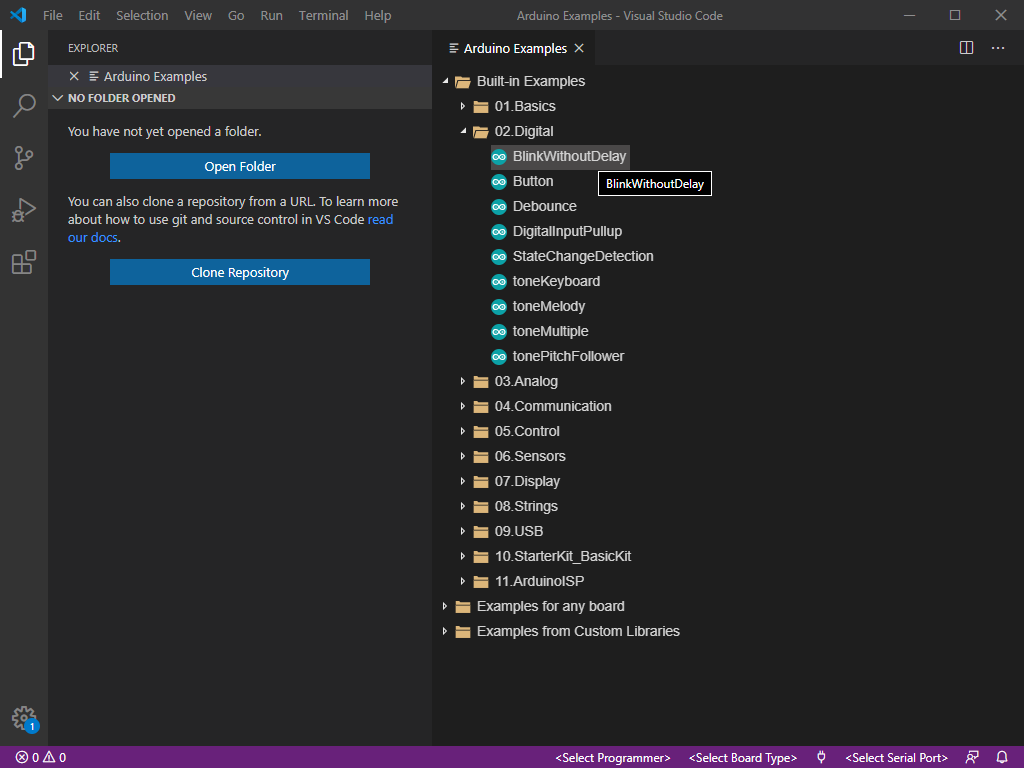1024x768 pixels.
Task: Select the Debounce example
Action: 544,206
